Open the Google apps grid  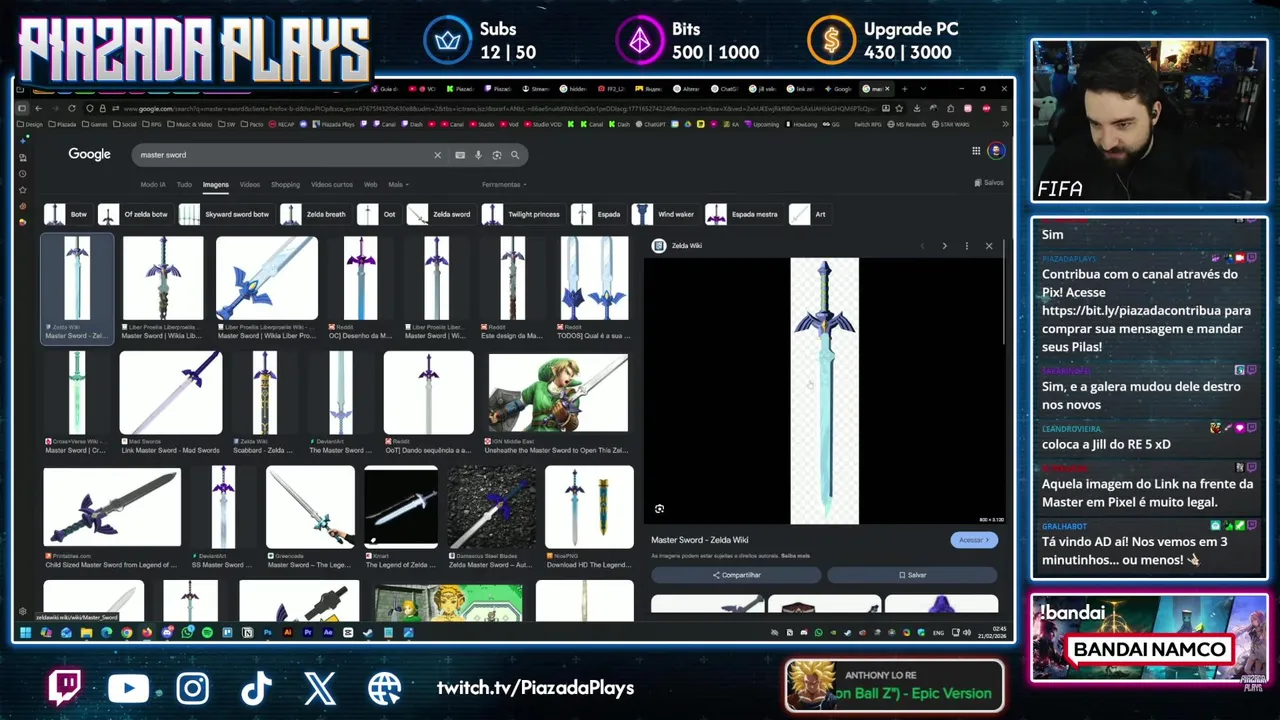[x=976, y=151]
